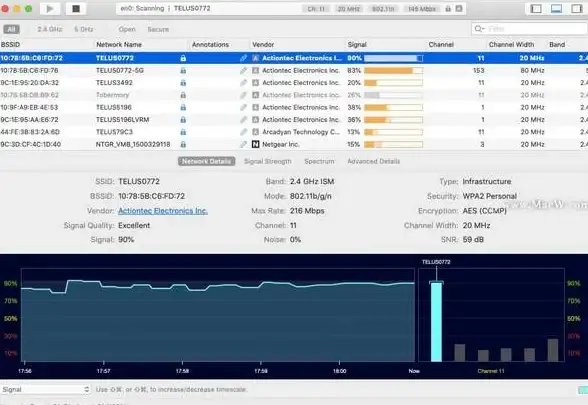
Task: Edit annotation pencil on TELUS79C3 row
Action: [243, 132]
